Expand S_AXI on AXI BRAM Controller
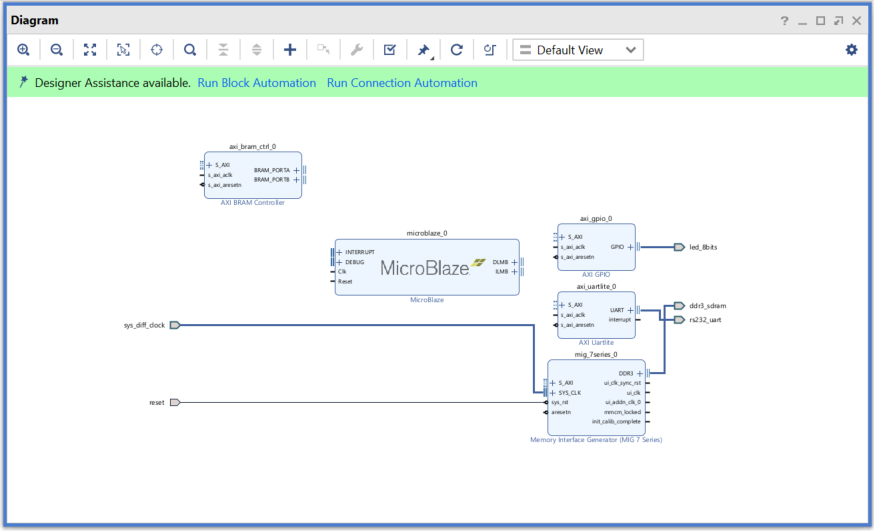Viewport: 874px width, 531px height. pos(209,165)
